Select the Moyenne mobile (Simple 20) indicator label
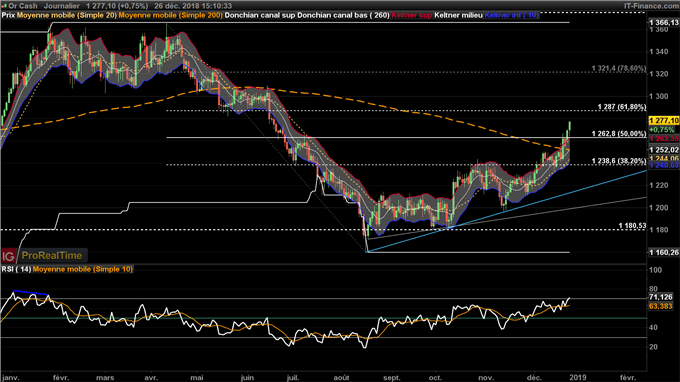The height and width of the screenshot is (382, 680). click(67, 15)
